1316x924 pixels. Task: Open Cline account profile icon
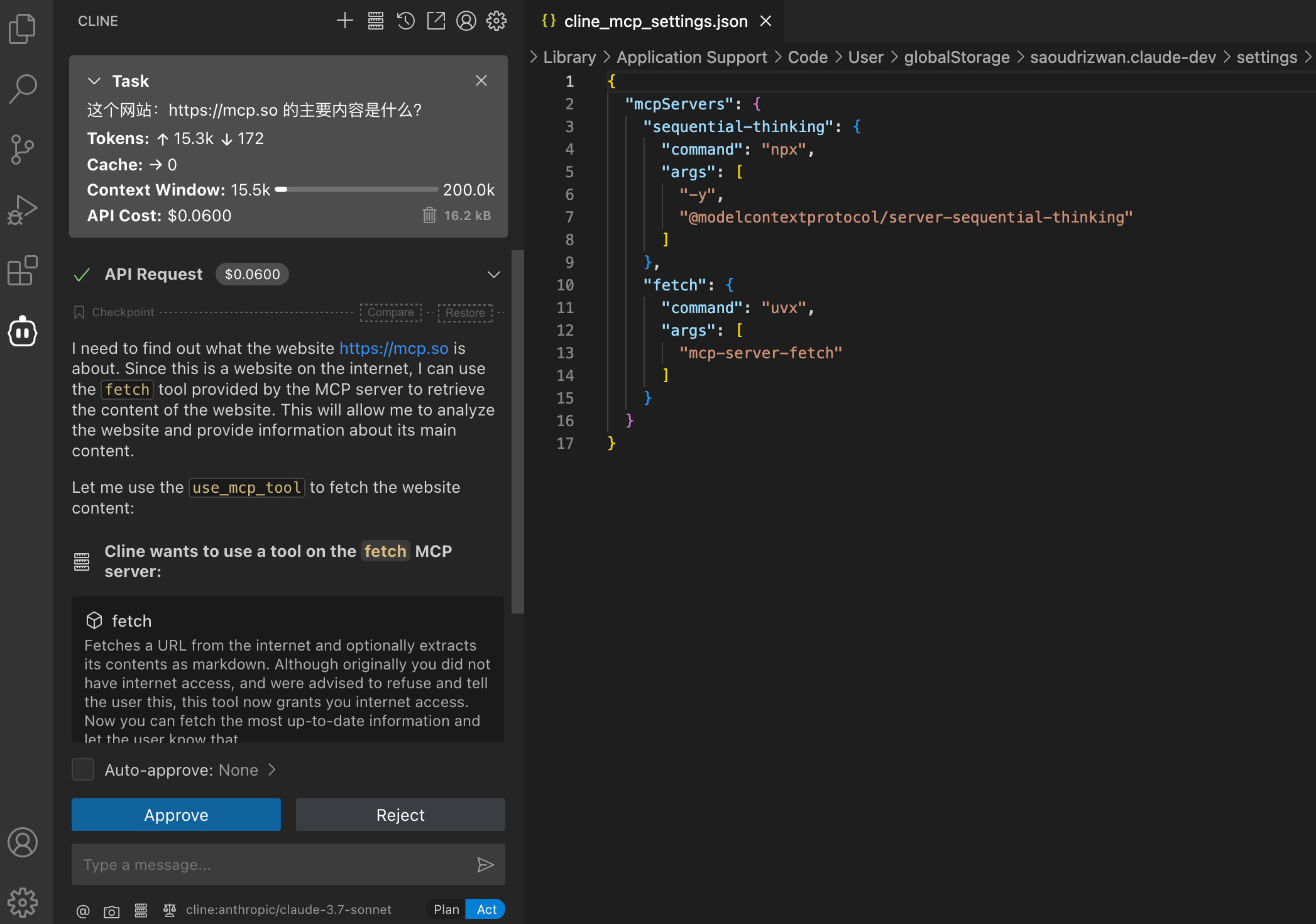[x=466, y=21]
